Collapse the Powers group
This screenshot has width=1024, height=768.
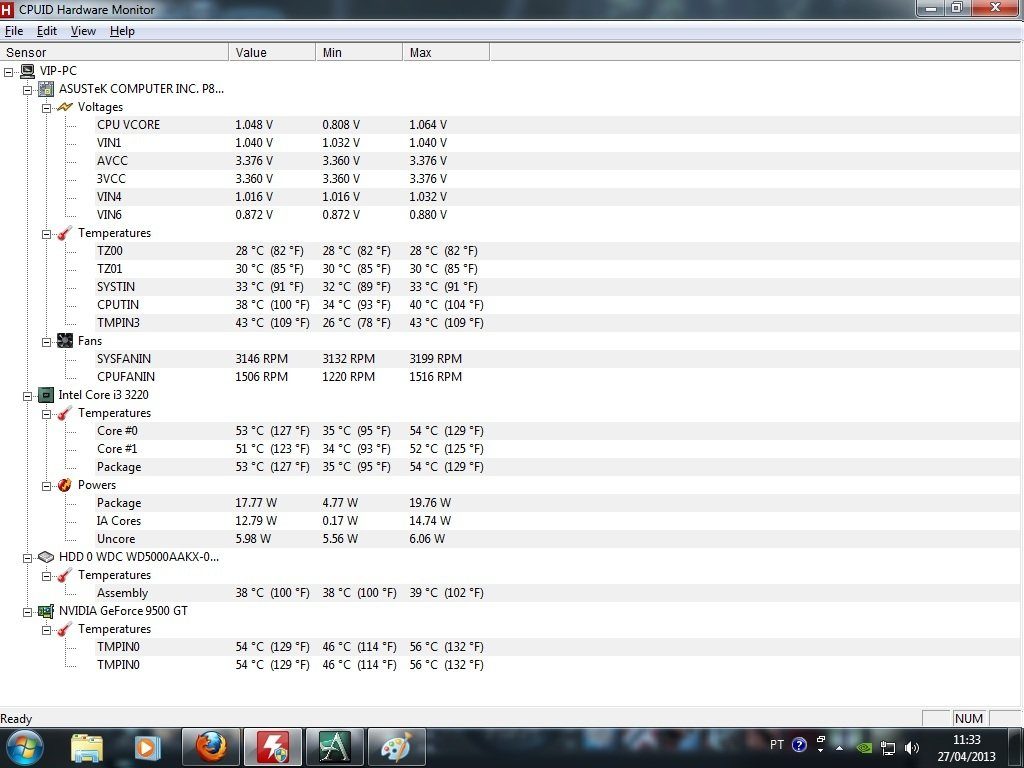coord(46,486)
